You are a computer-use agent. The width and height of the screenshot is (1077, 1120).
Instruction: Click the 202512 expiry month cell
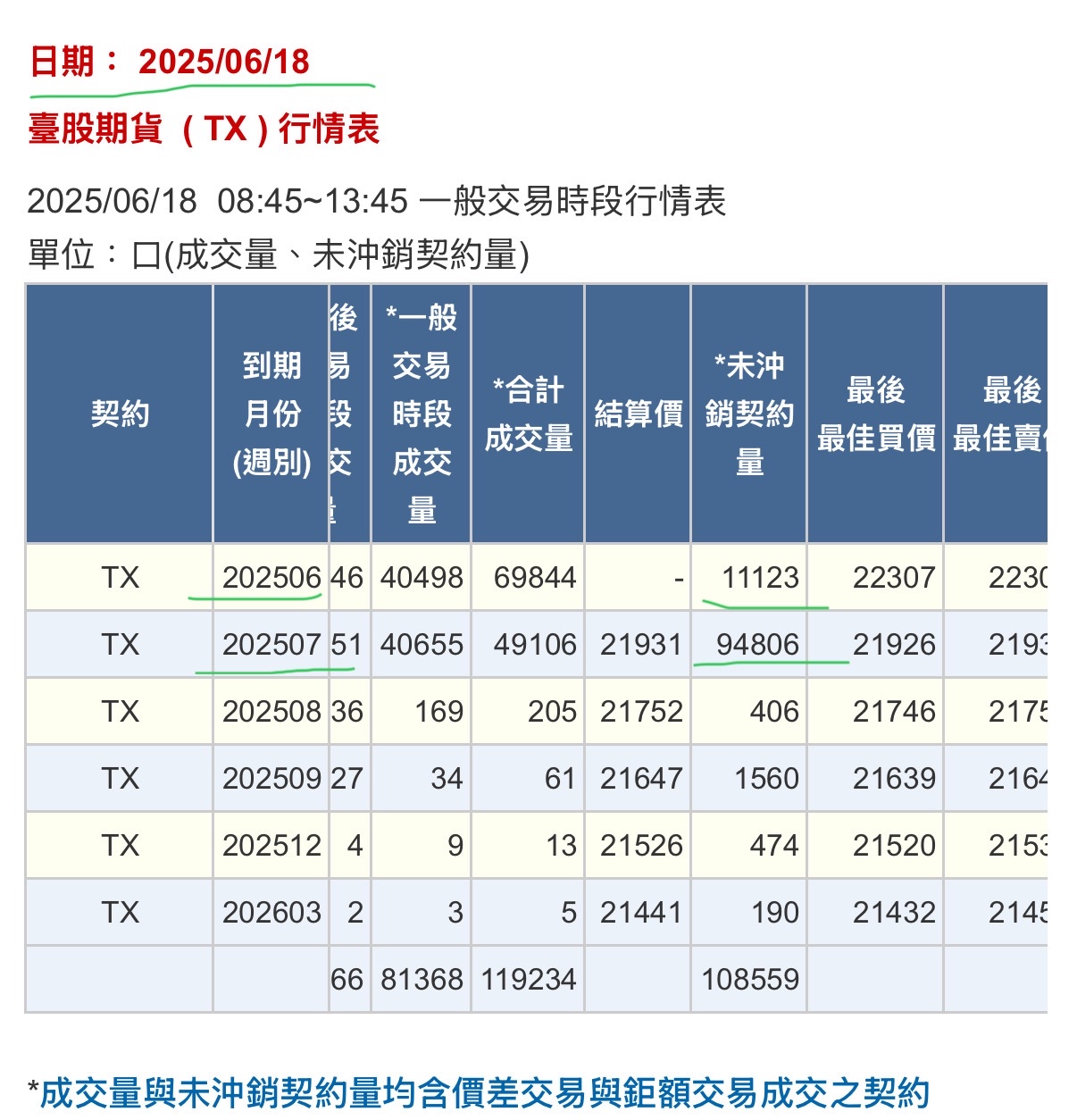[271, 846]
